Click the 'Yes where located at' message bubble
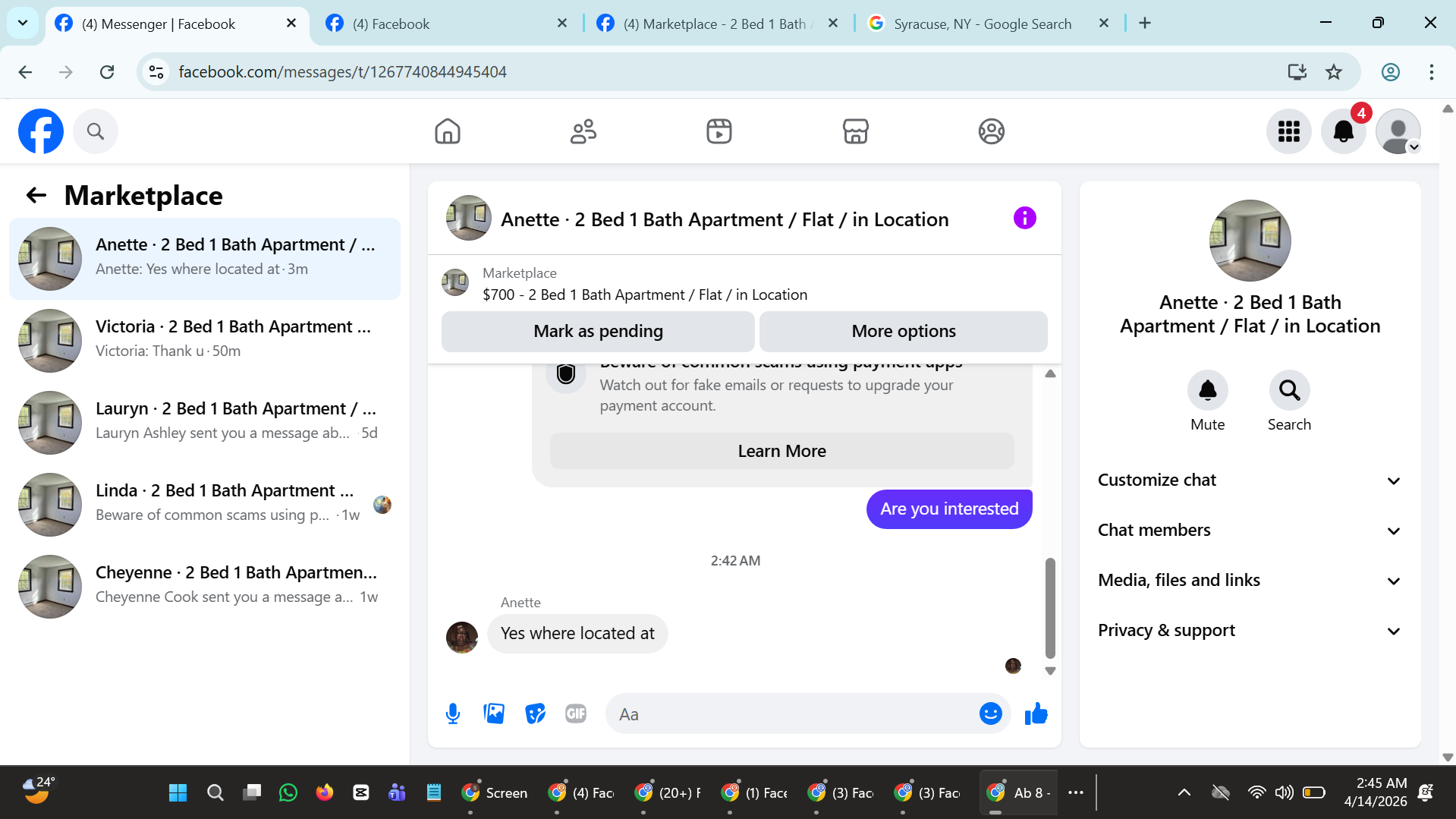The image size is (1456, 819). point(577,634)
